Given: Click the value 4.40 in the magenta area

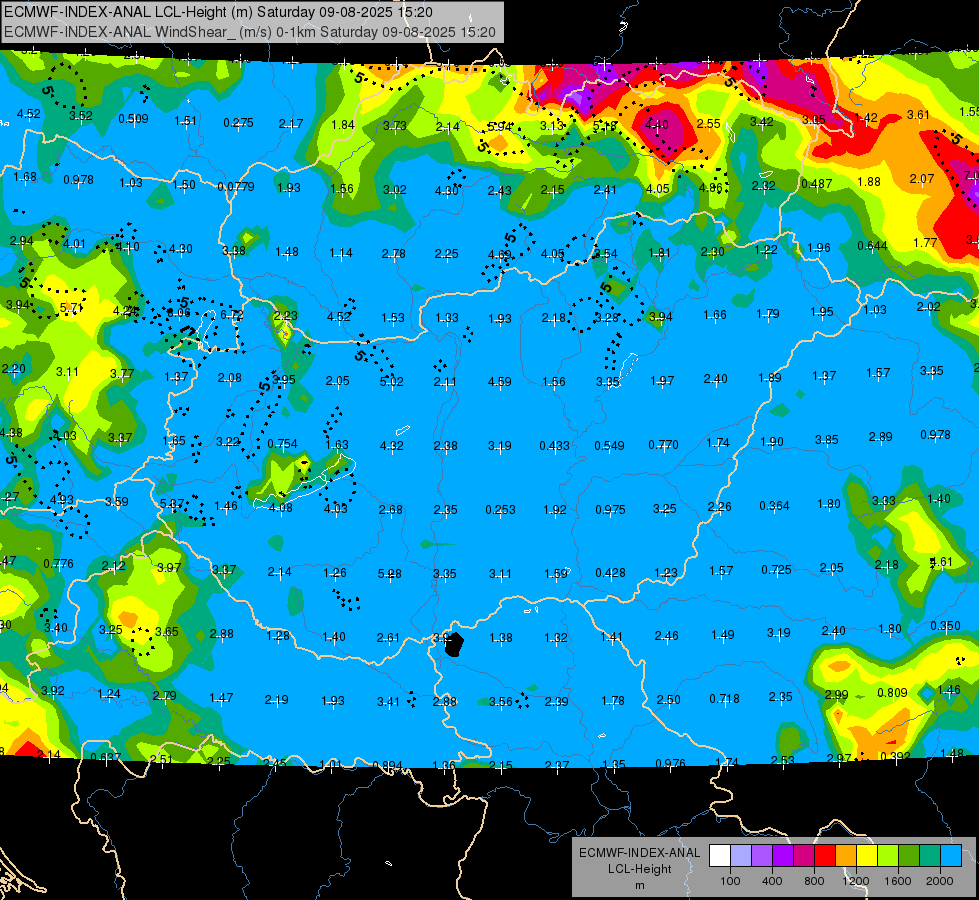Looking at the screenshot, I should tap(656, 124).
